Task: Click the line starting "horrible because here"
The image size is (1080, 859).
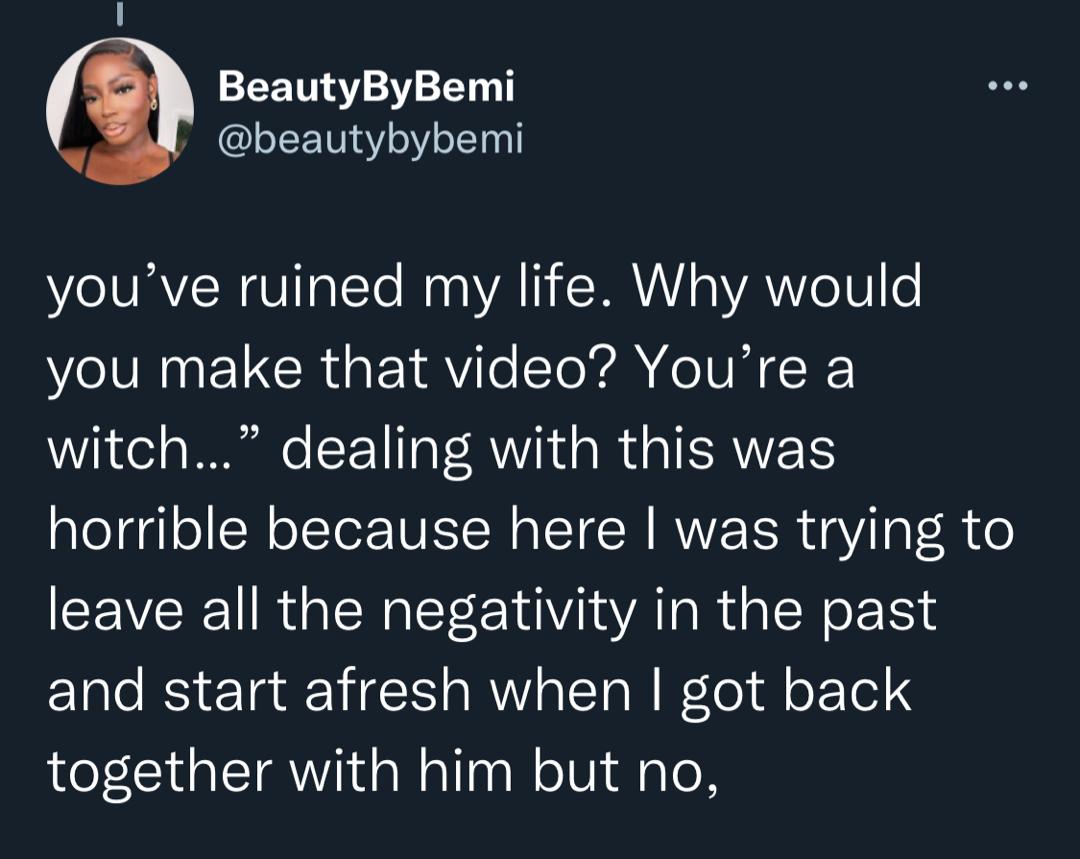Action: [x=530, y=531]
